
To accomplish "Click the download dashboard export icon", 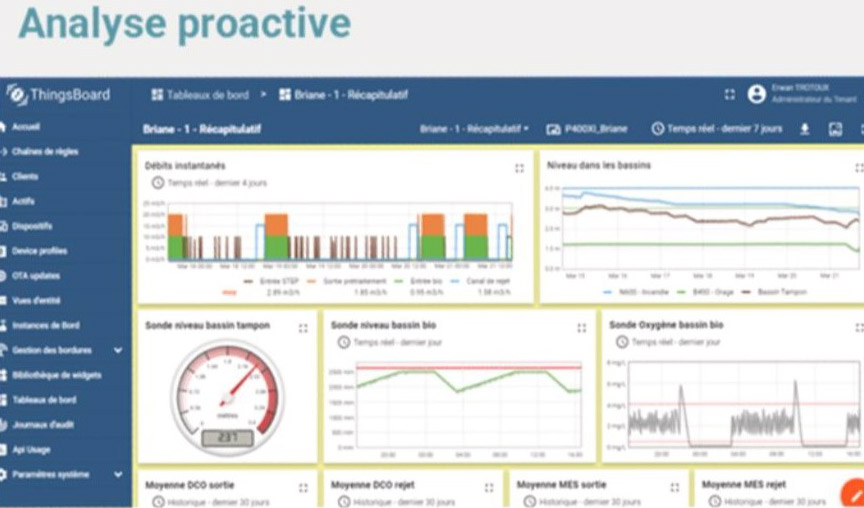I will tap(805, 129).
